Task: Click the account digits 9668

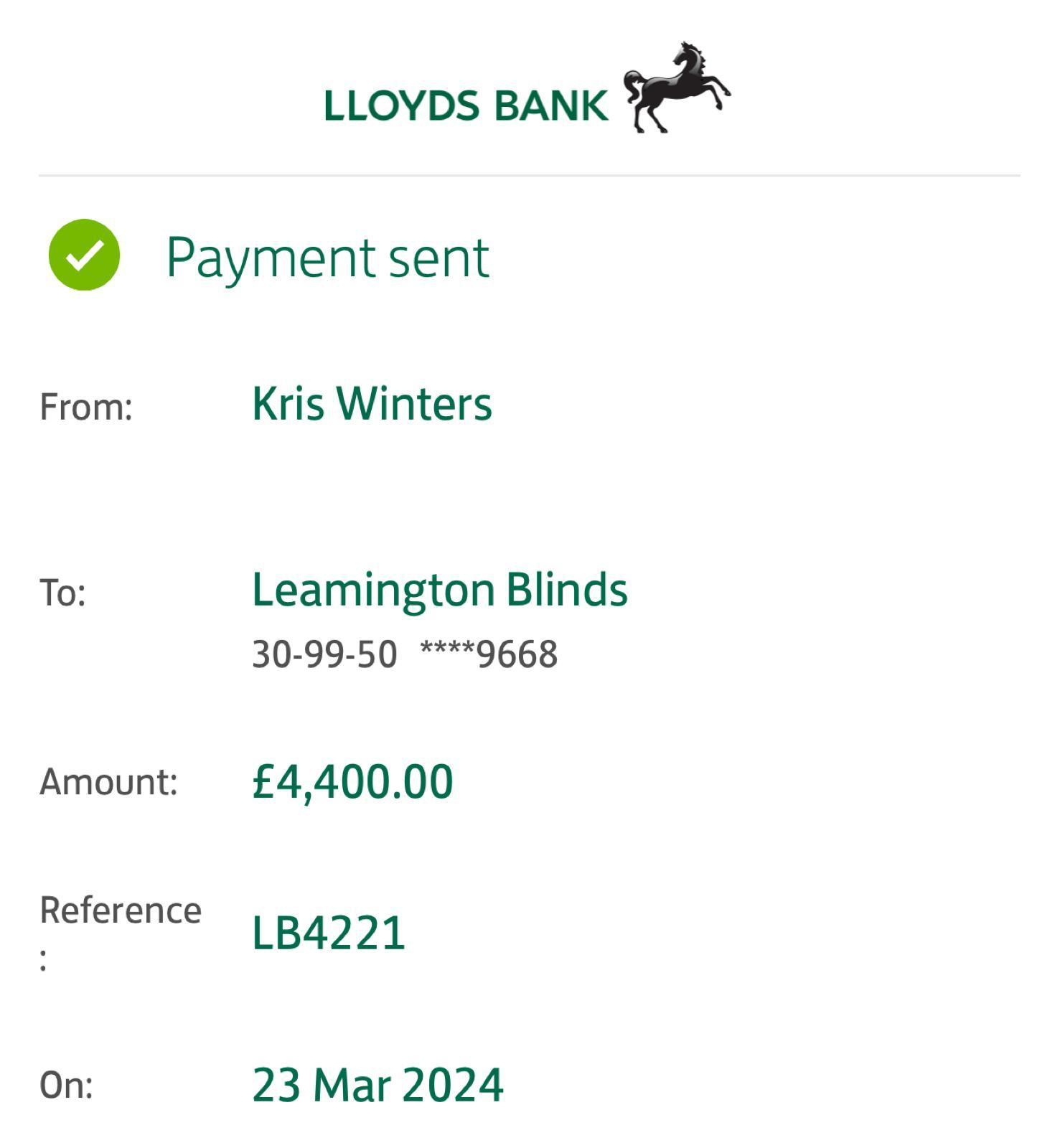Action: (517, 654)
